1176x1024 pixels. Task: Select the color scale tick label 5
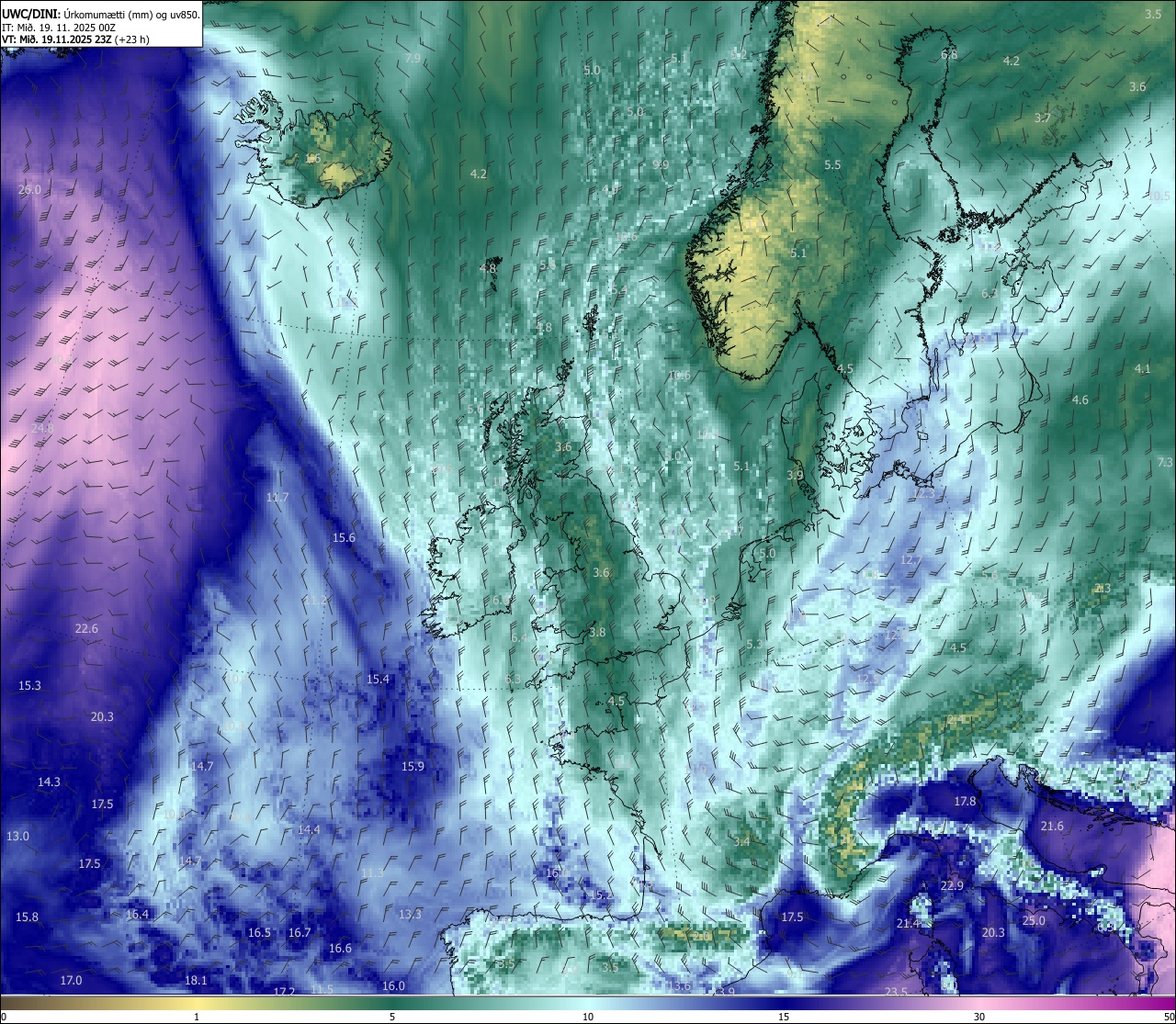click(392, 1017)
